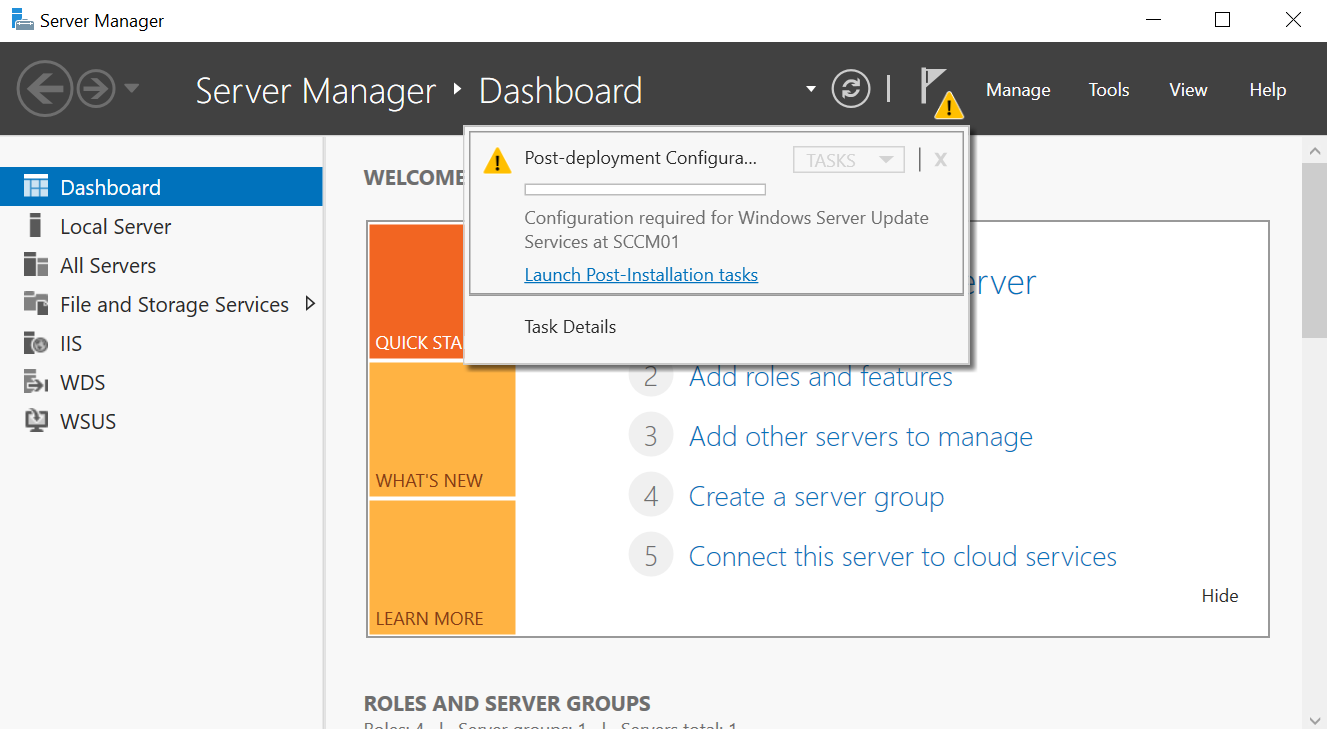The image size is (1327, 729).
Task: Click the Refresh dashboard icon
Action: click(851, 89)
